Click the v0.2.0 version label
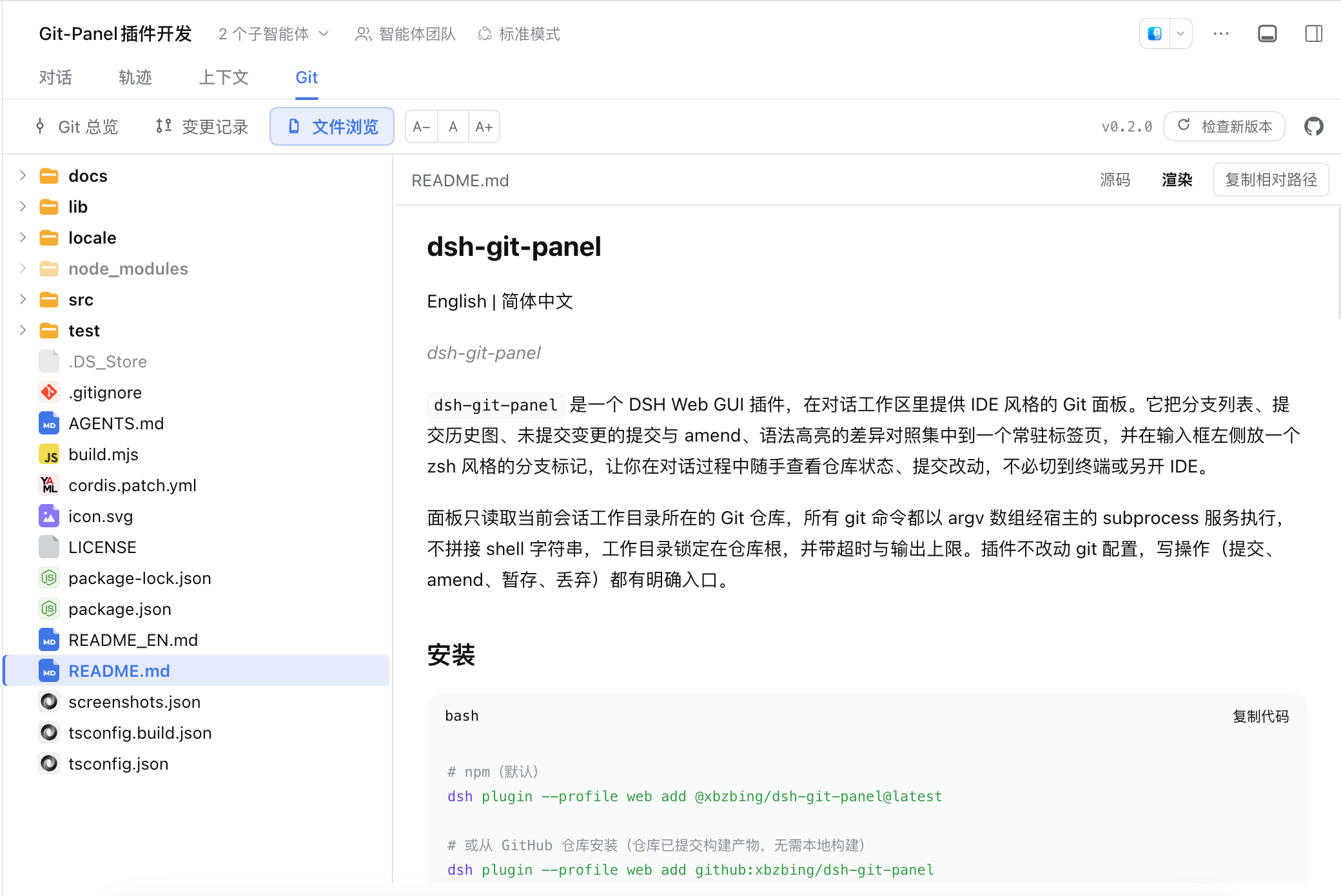 [x=1127, y=127]
